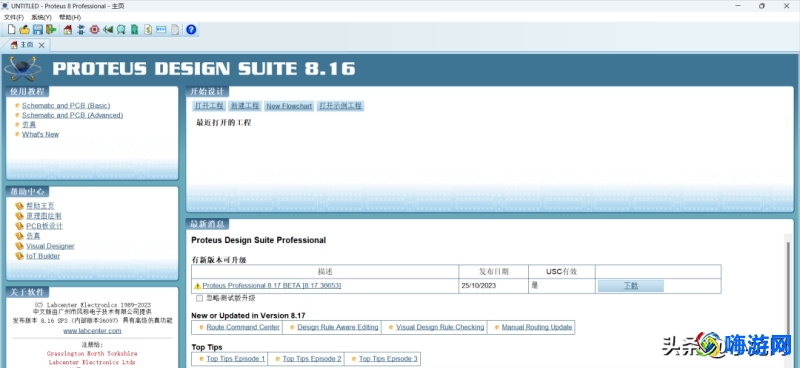Open the red PCB Layout icon
800x368 pixels.
pos(94,30)
